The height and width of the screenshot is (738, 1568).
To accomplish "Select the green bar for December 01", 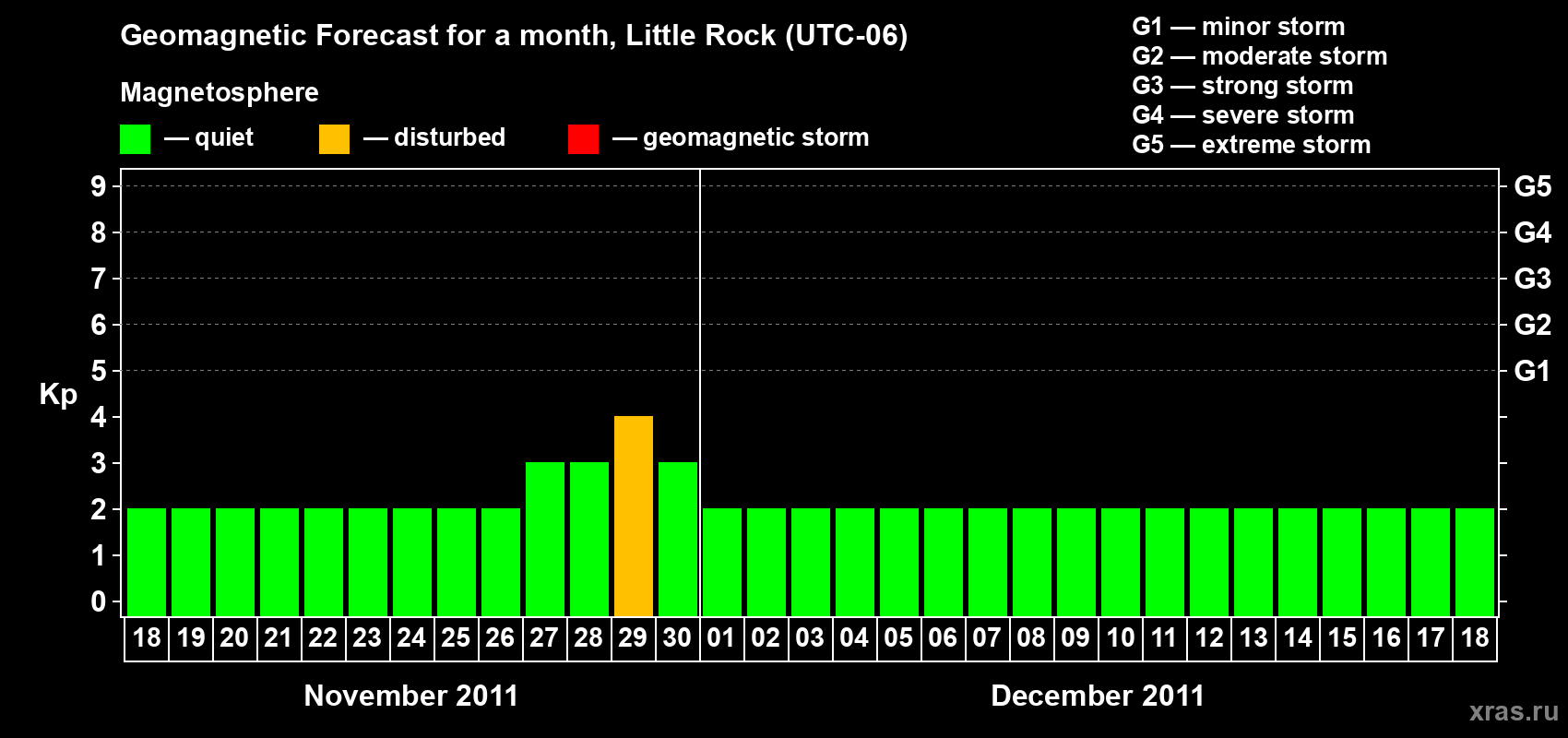I will point(722,562).
